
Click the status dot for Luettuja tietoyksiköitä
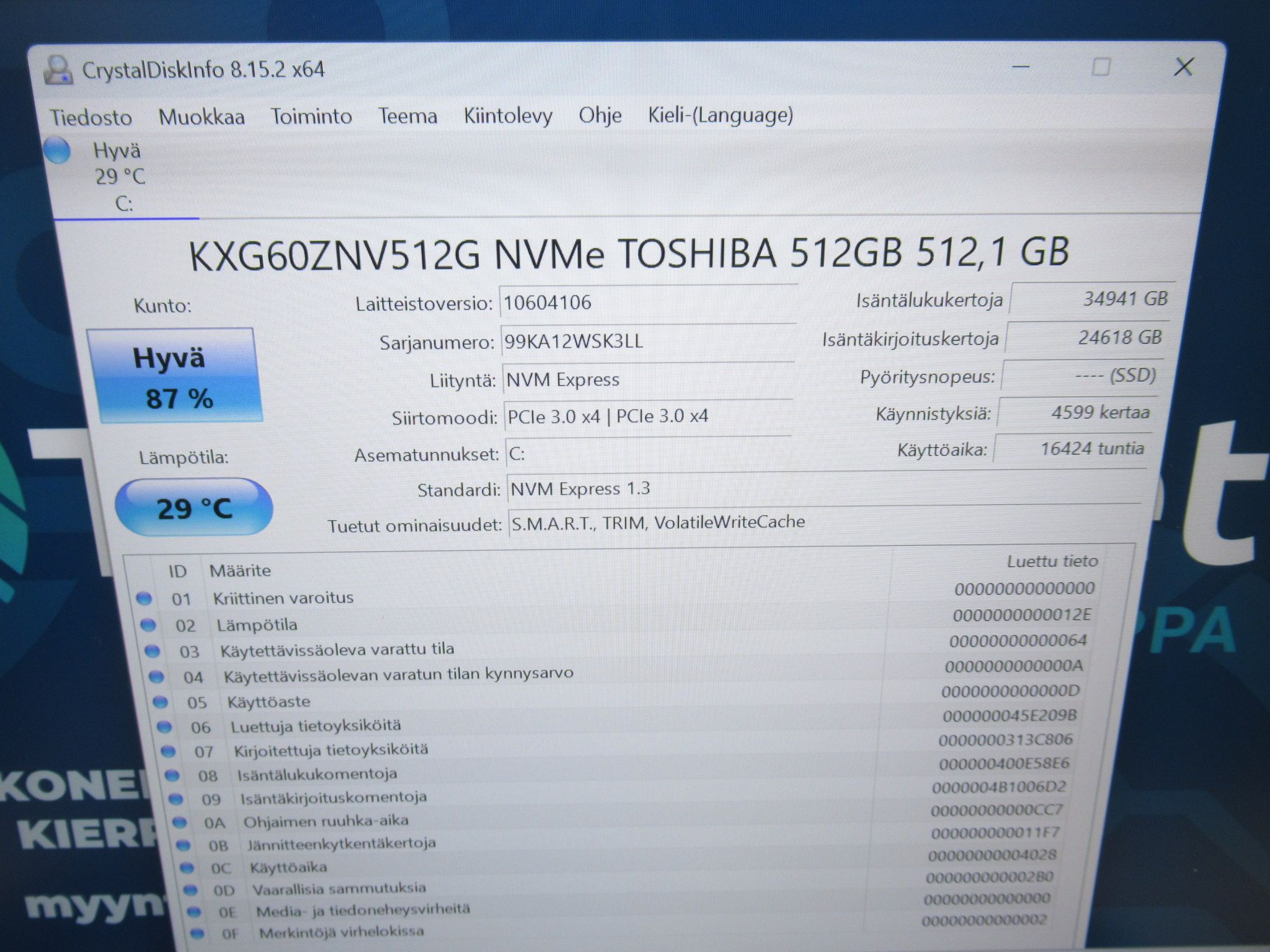point(164,727)
